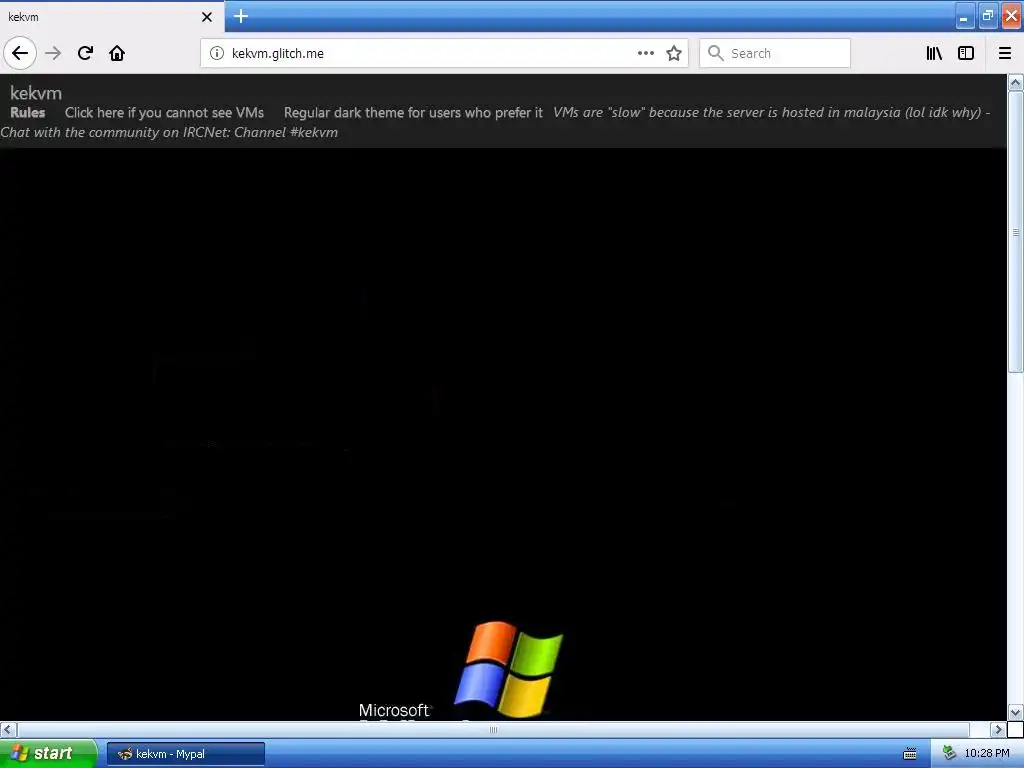The image size is (1024, 768).
Task: Click the on-screen keyboard tray icon
Action: tap(910, 754)
